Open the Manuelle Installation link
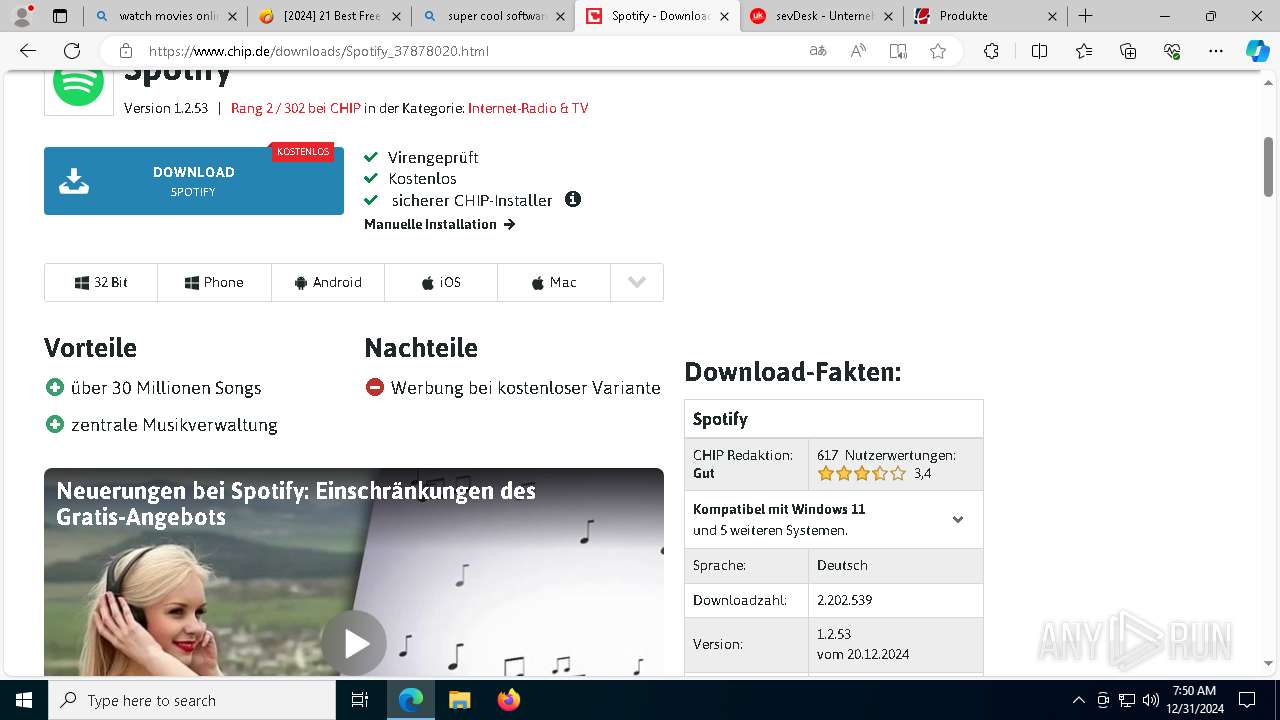 coord(439,224)
